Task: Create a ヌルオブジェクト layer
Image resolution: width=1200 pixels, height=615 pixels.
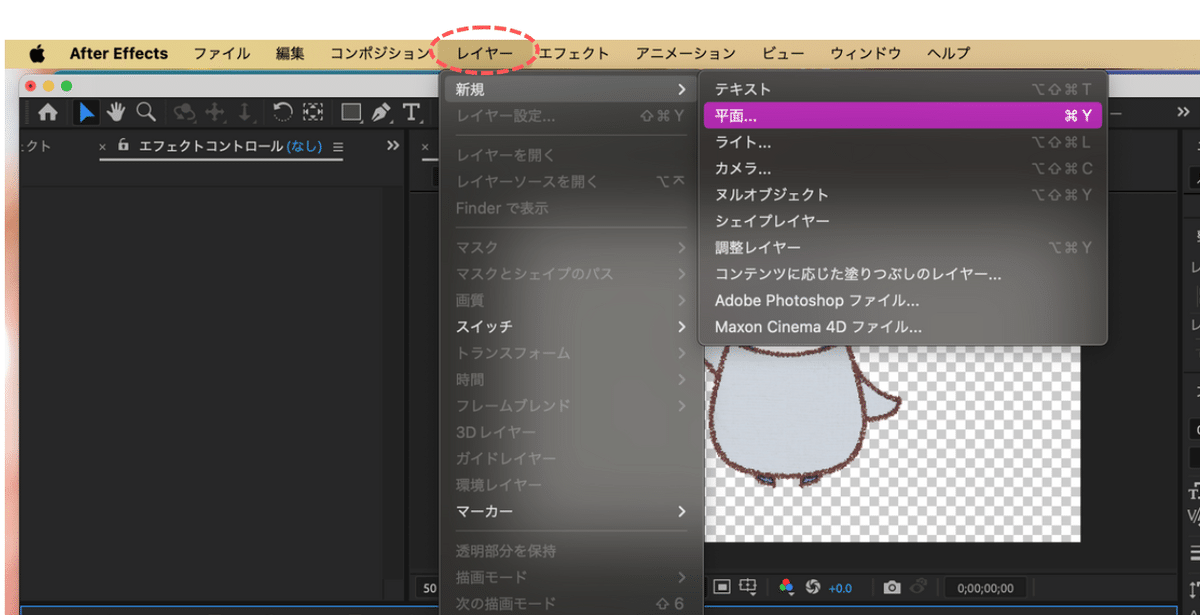Action: tap(903, 195)
